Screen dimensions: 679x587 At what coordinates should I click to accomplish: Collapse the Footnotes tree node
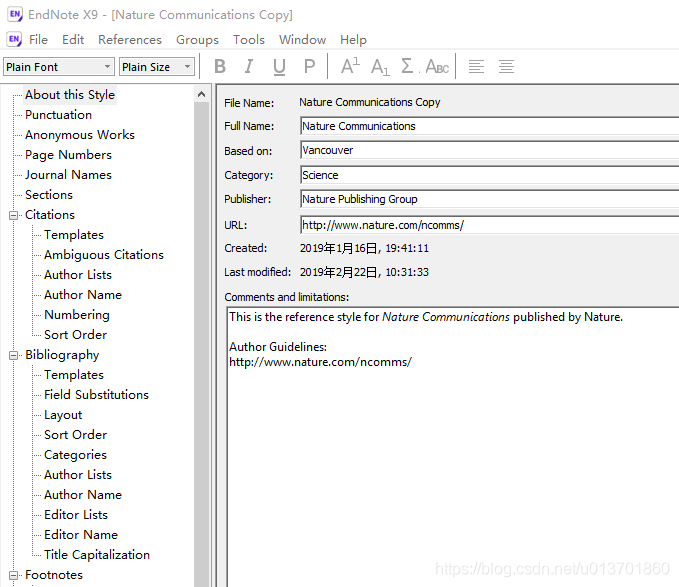[x=13, y=575]
